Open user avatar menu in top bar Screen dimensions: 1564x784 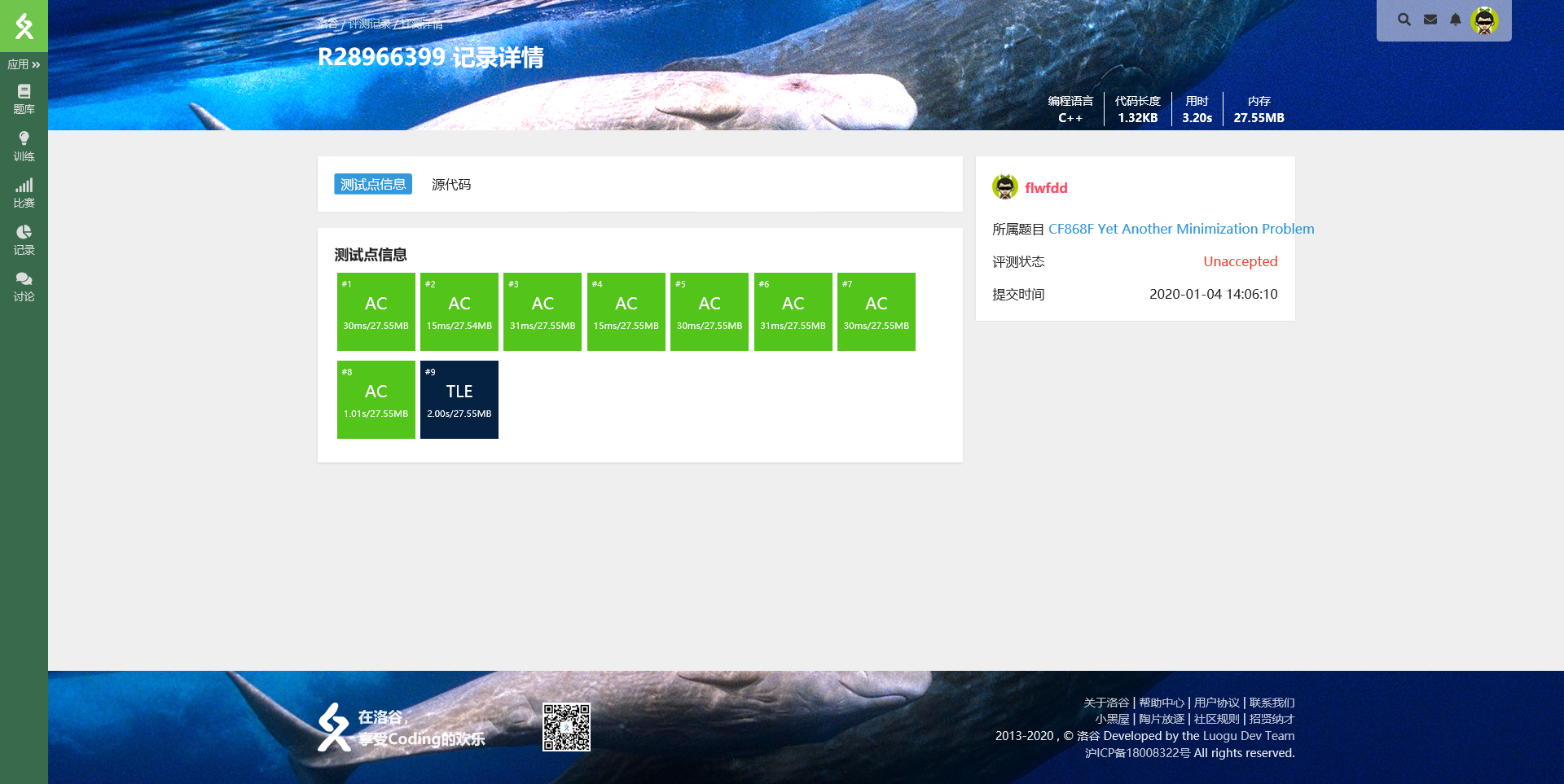coord(1485,20)
